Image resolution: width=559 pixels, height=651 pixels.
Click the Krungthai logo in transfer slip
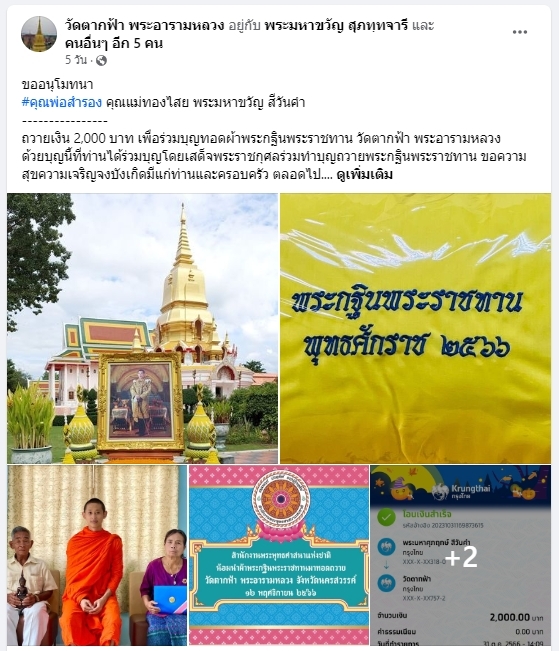click(461, 491)
